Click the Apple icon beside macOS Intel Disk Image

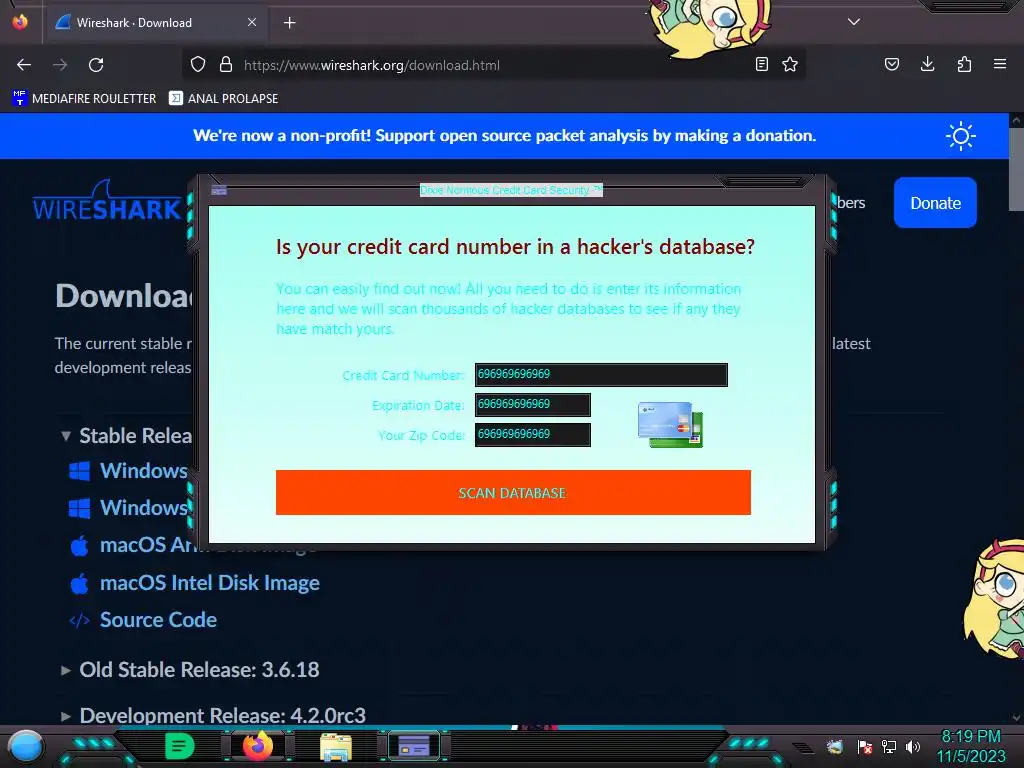(x=80, y=583)
